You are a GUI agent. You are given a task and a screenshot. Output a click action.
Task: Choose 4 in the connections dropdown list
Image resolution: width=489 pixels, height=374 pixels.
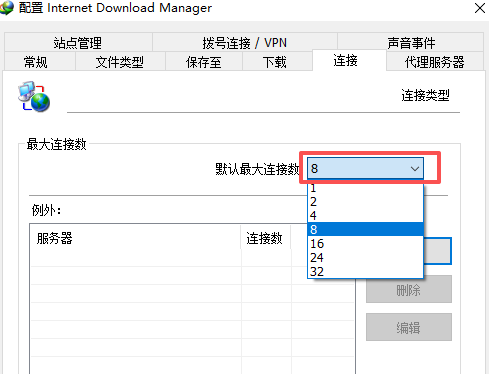click(365, 215)
